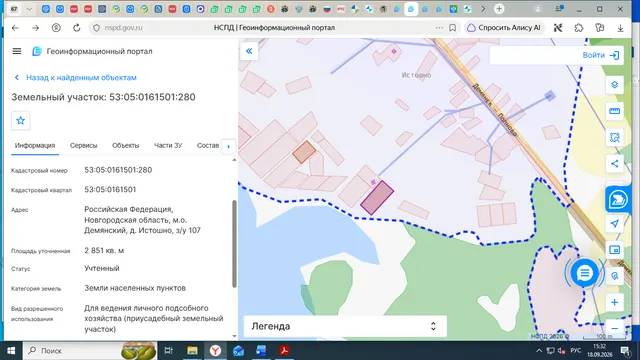Open Task View on the taskbar
640x360 pixels.
point(168,350)
